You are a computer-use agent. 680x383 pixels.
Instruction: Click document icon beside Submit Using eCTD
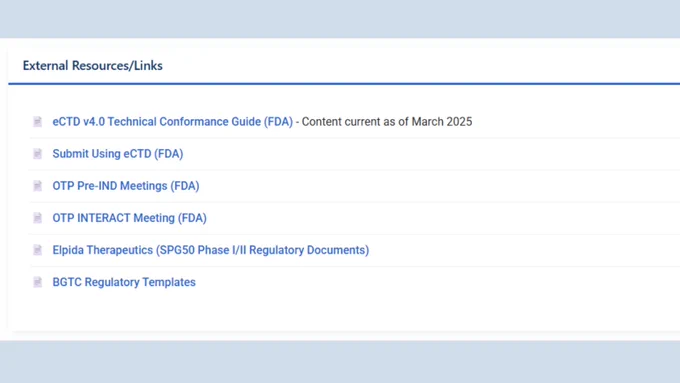38,154
